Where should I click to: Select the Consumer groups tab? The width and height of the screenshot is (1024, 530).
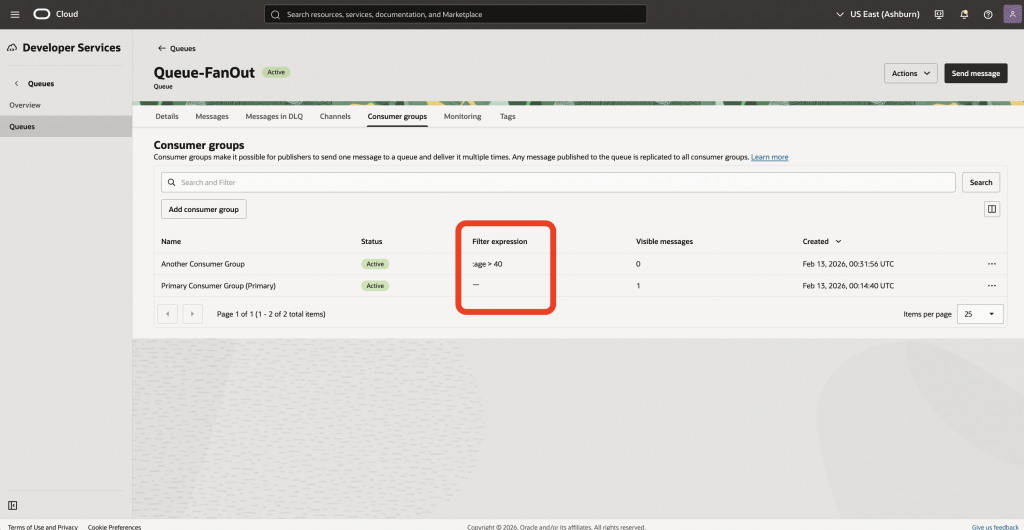[397, 116]
